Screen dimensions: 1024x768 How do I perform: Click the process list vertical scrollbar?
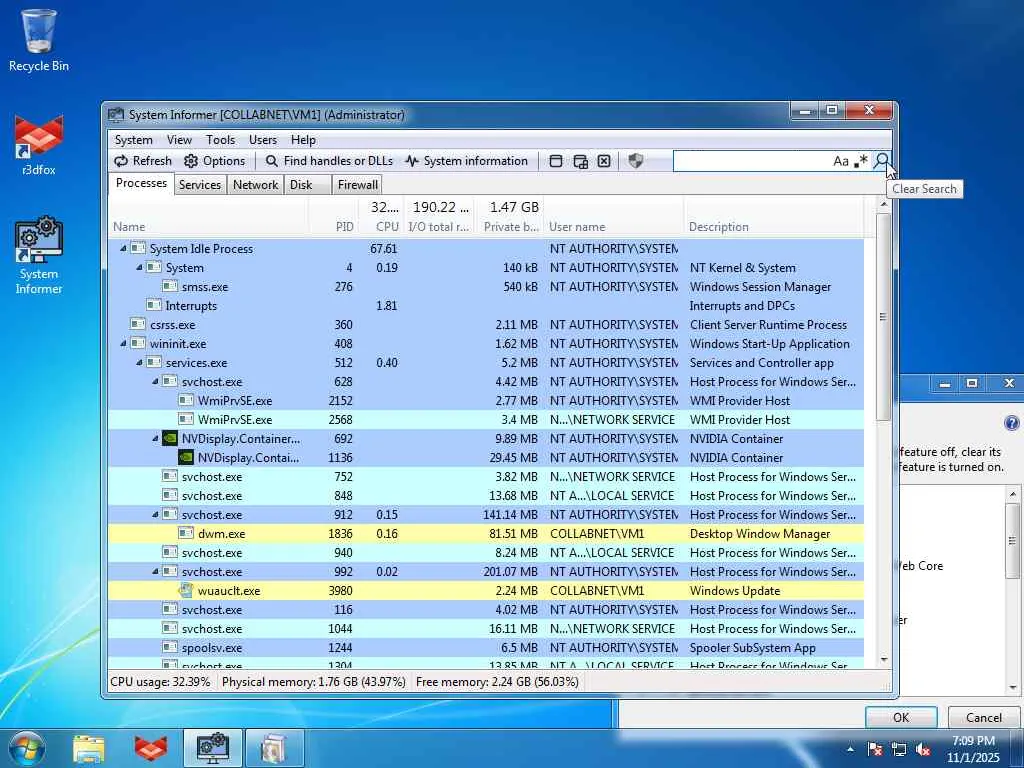click(883, 316)
